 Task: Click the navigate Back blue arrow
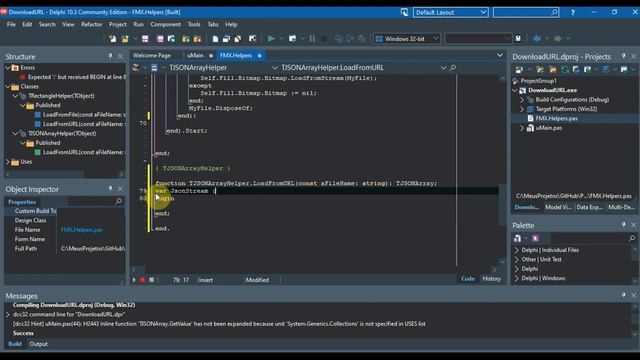(537, 39)
